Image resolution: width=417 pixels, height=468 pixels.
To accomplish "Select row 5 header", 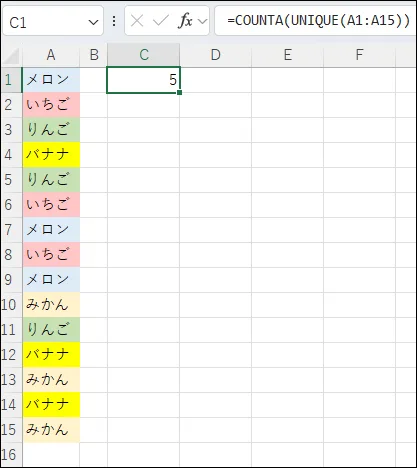I will 11,180.
